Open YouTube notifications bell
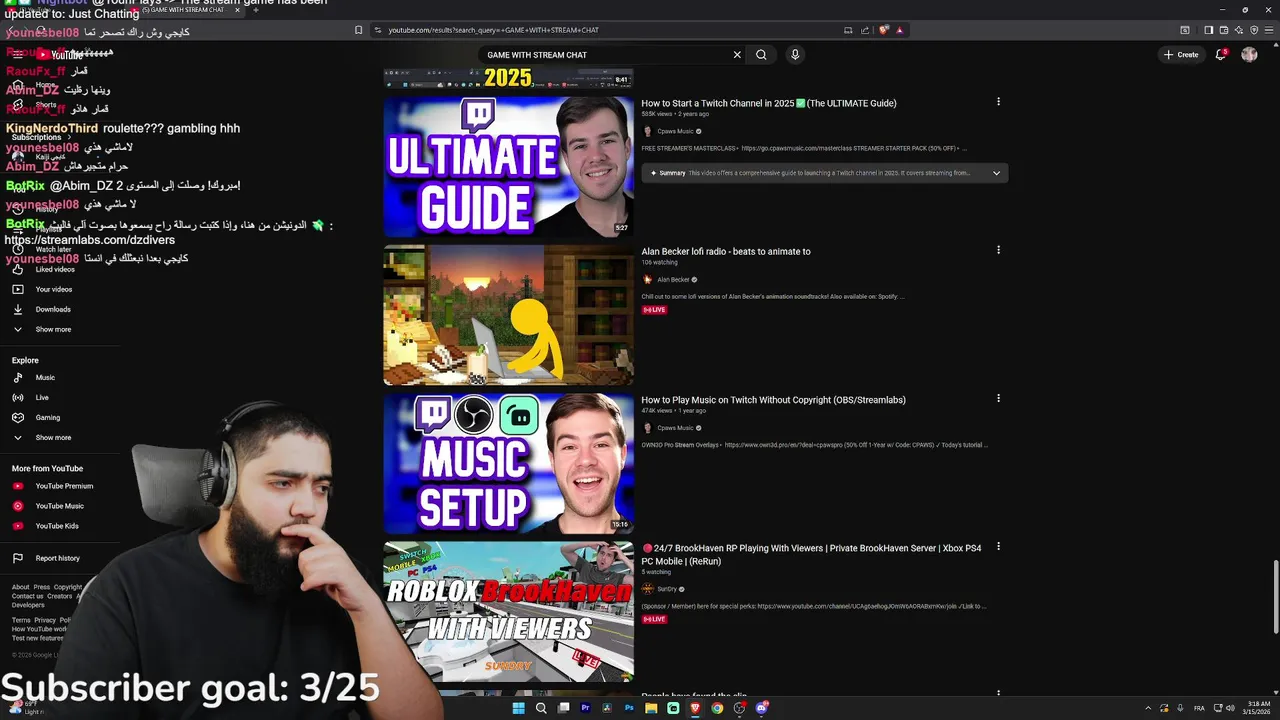The width and height of the screenshot is (1280, 720). click(x=1220, y=55)
